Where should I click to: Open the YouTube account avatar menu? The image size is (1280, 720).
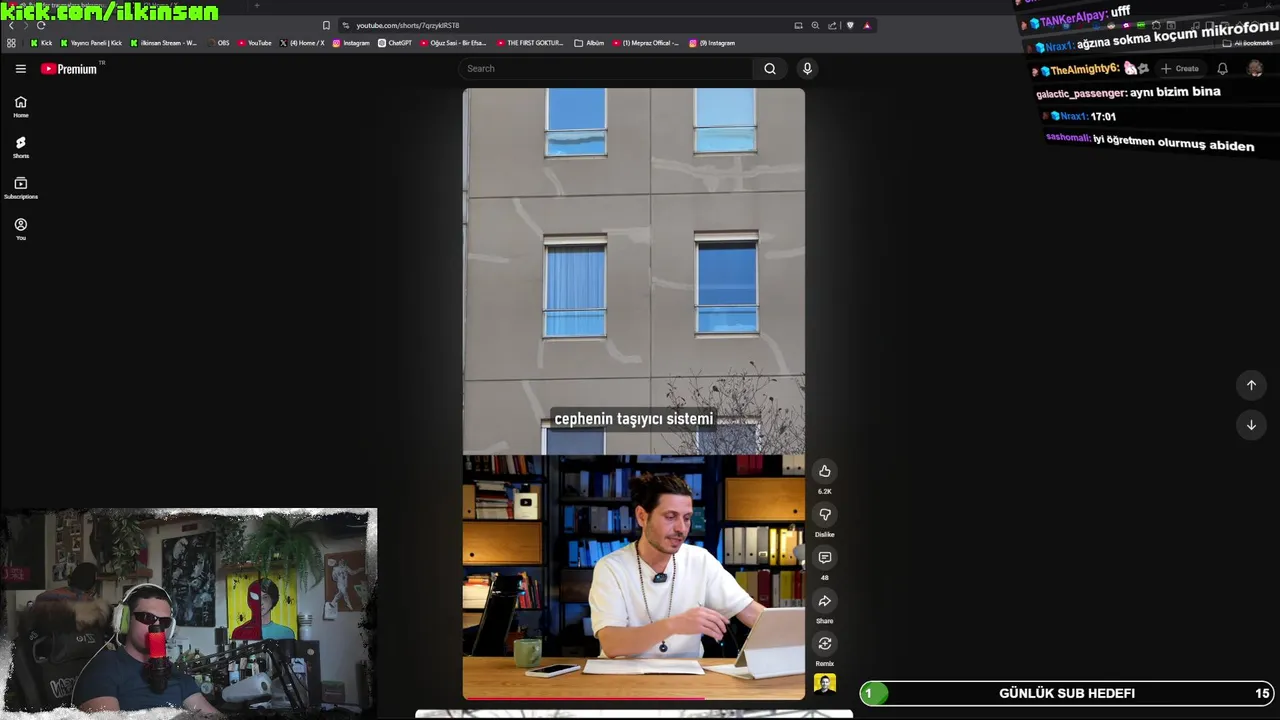[1255, 69]
